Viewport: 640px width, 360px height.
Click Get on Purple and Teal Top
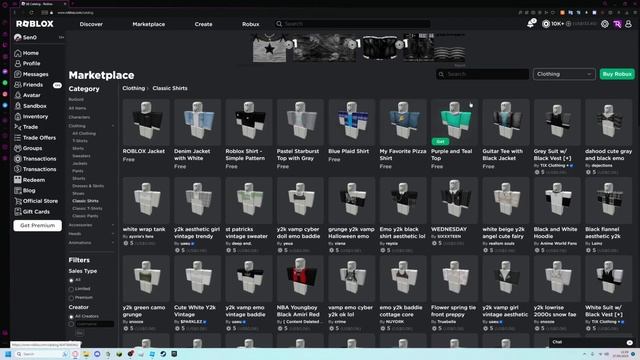pyautogui.click(x=440, y=142)
